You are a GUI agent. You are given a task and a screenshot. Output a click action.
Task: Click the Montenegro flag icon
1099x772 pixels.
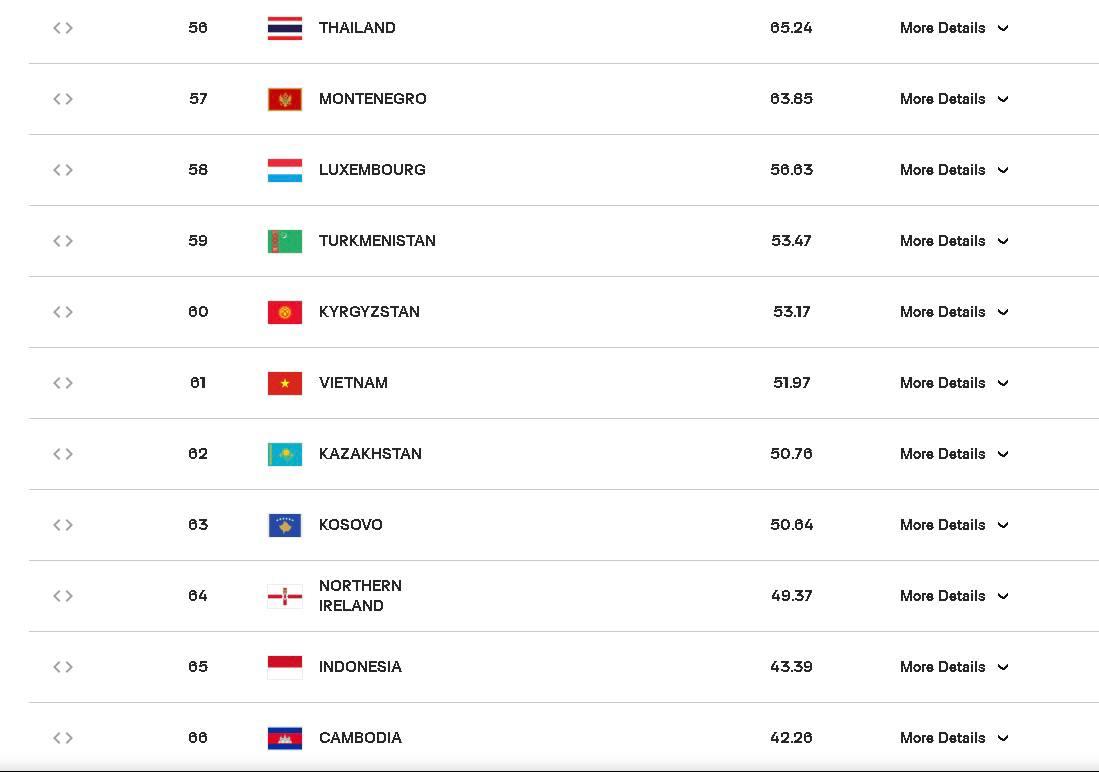pos(285,99)
